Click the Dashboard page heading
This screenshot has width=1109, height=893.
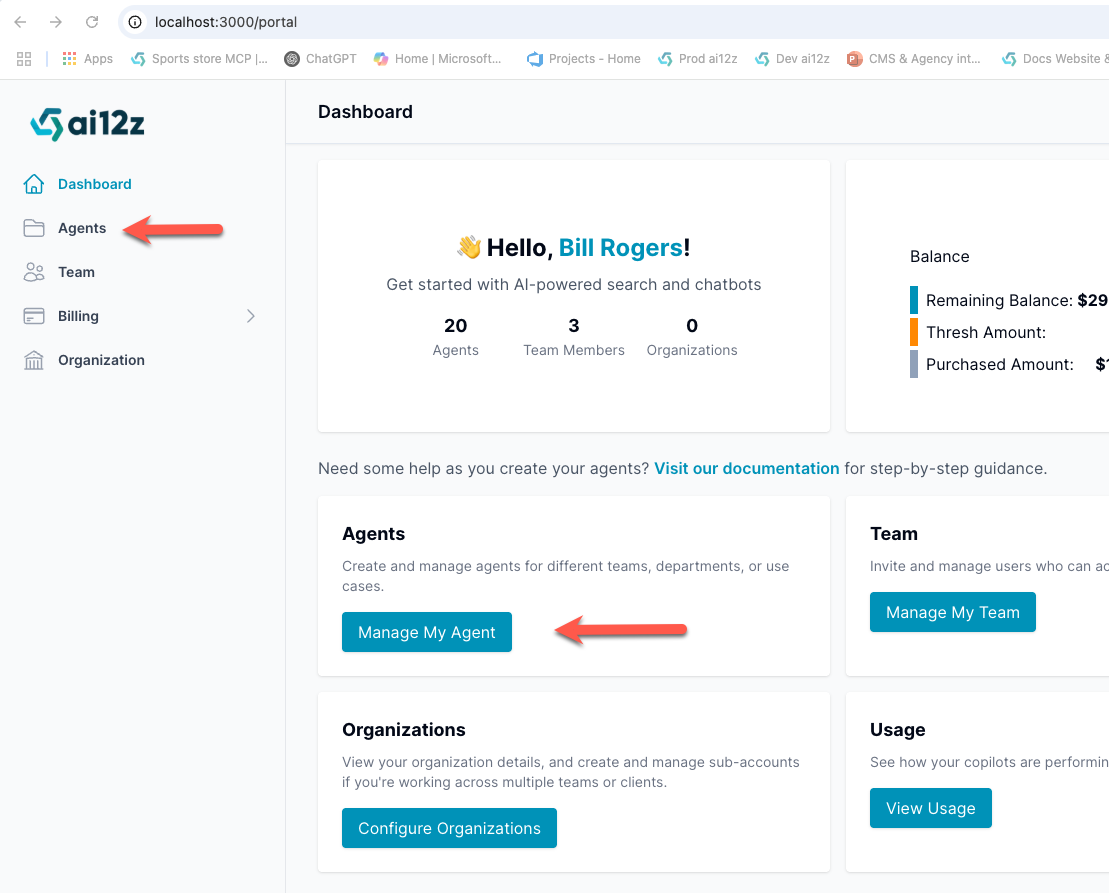pyautogui.click(x=365, y=112)
